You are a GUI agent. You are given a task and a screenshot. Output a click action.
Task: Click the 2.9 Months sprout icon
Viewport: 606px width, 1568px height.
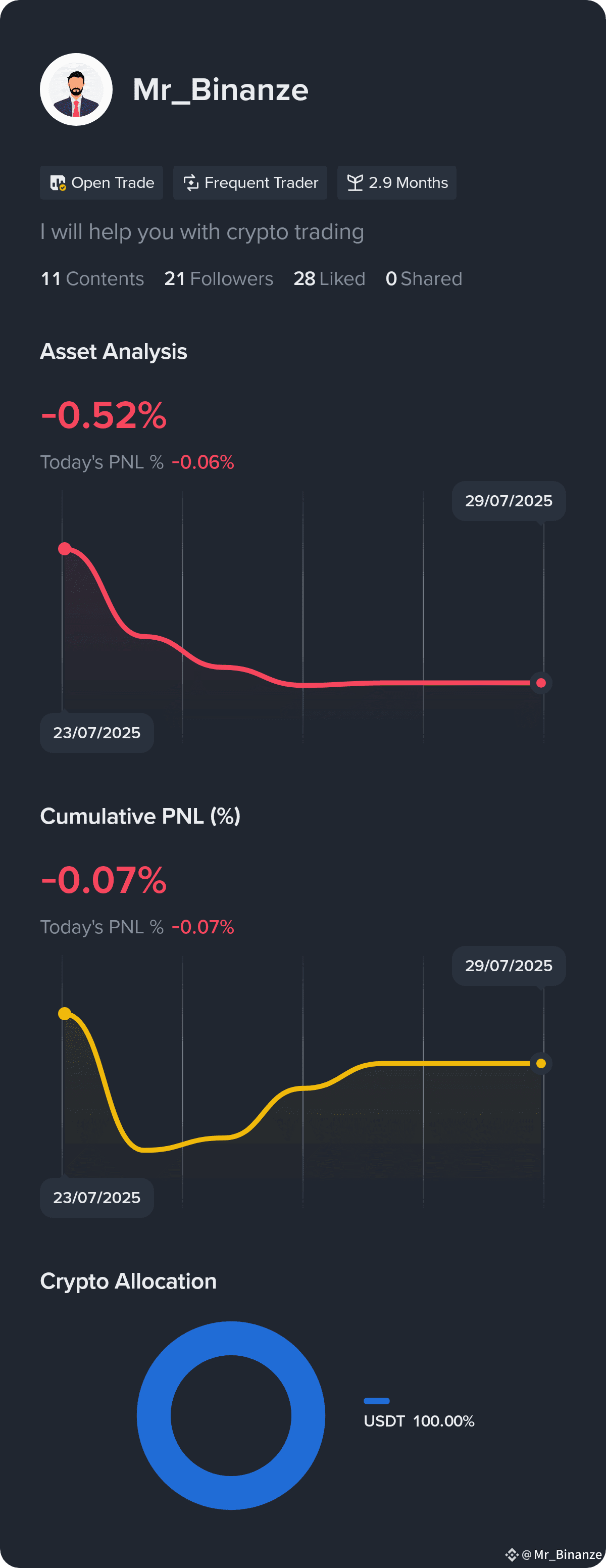point(355,182)
